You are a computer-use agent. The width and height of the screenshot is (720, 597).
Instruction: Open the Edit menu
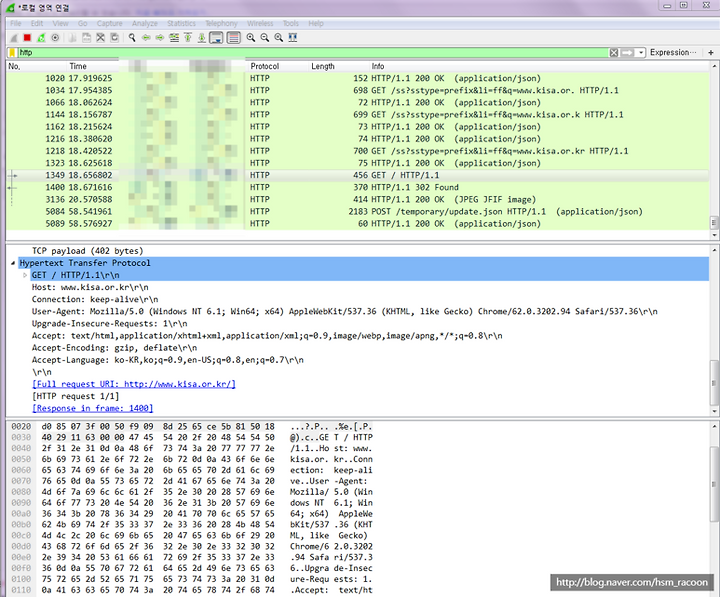click(37, 23)
